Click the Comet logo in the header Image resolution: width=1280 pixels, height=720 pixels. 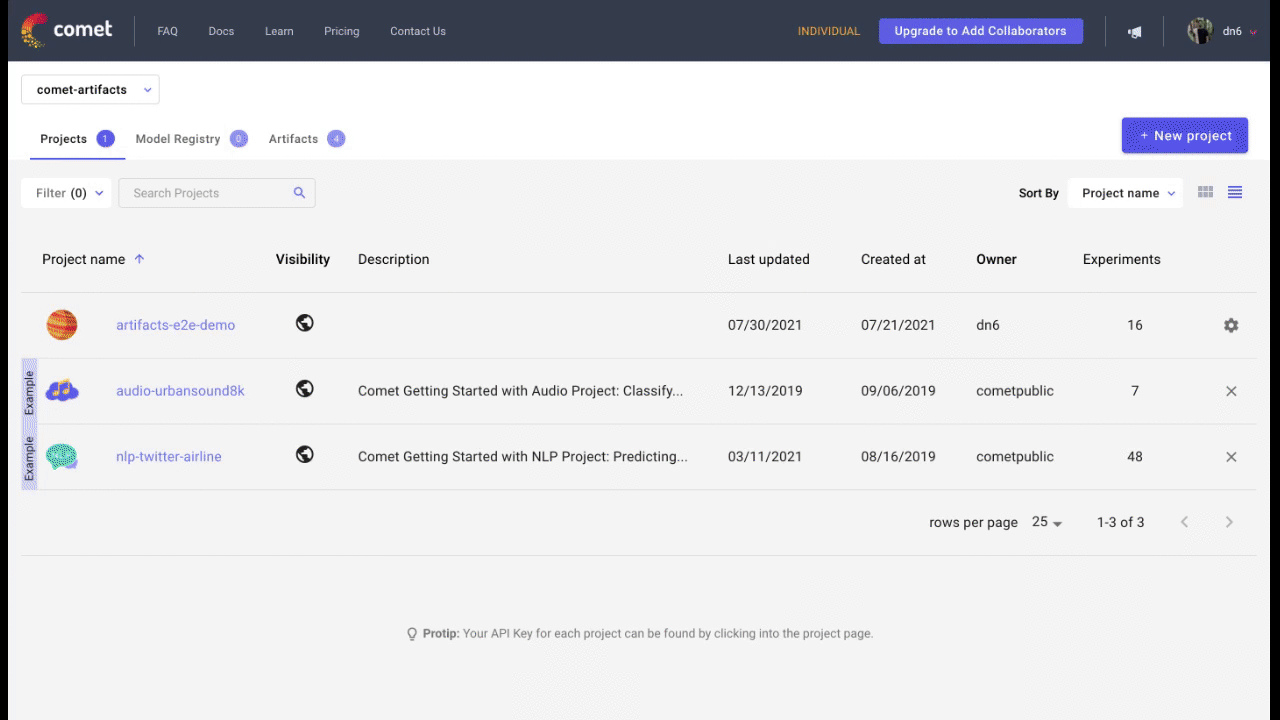tap(66, 30)
